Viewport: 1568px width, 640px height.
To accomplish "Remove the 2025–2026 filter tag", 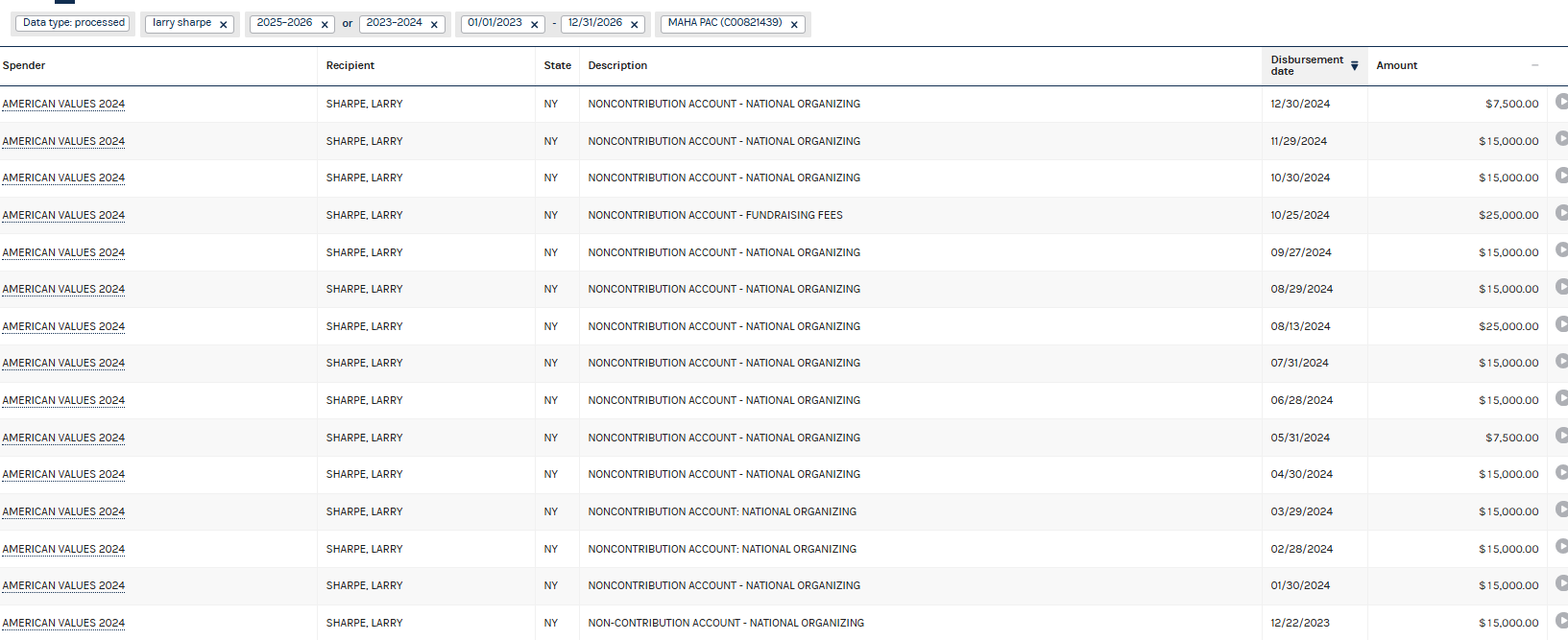I will coord(325,25).
